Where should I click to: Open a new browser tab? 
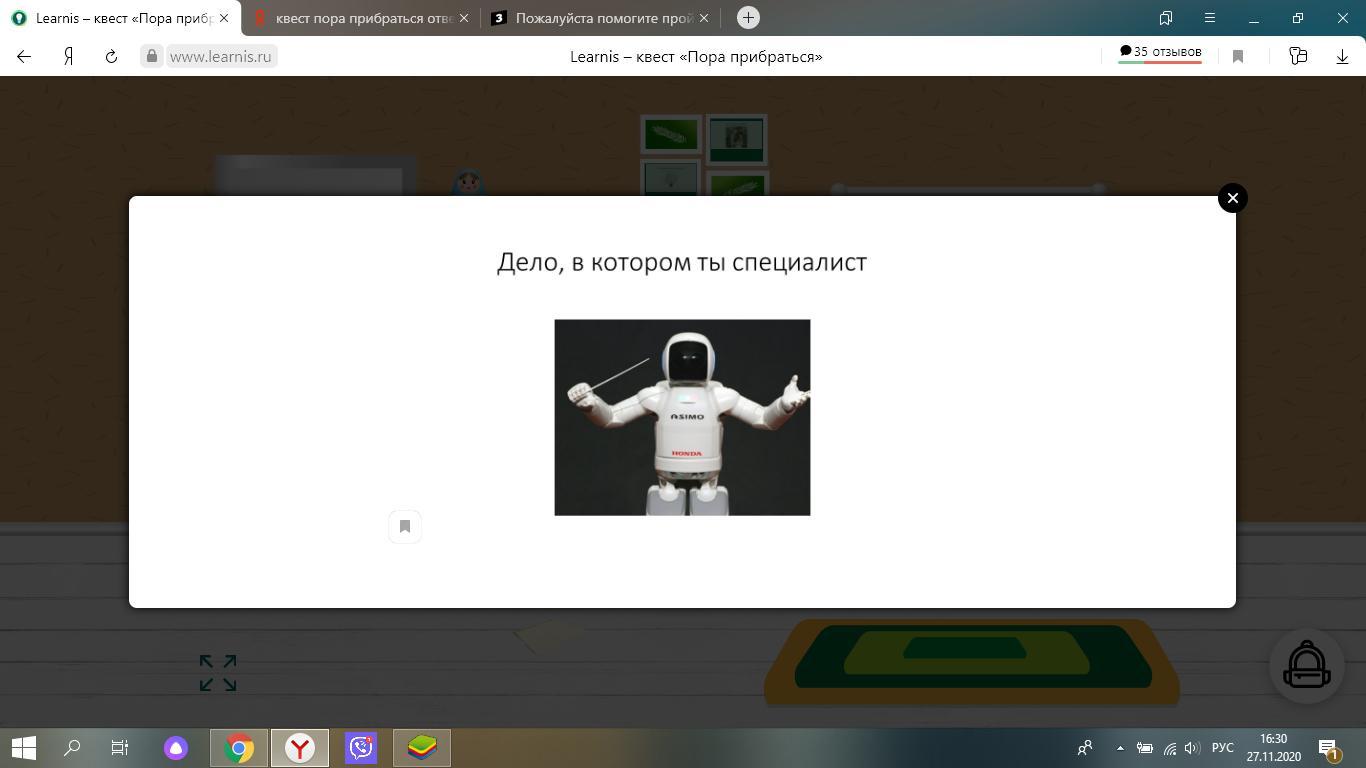click(x=748, y=18)
